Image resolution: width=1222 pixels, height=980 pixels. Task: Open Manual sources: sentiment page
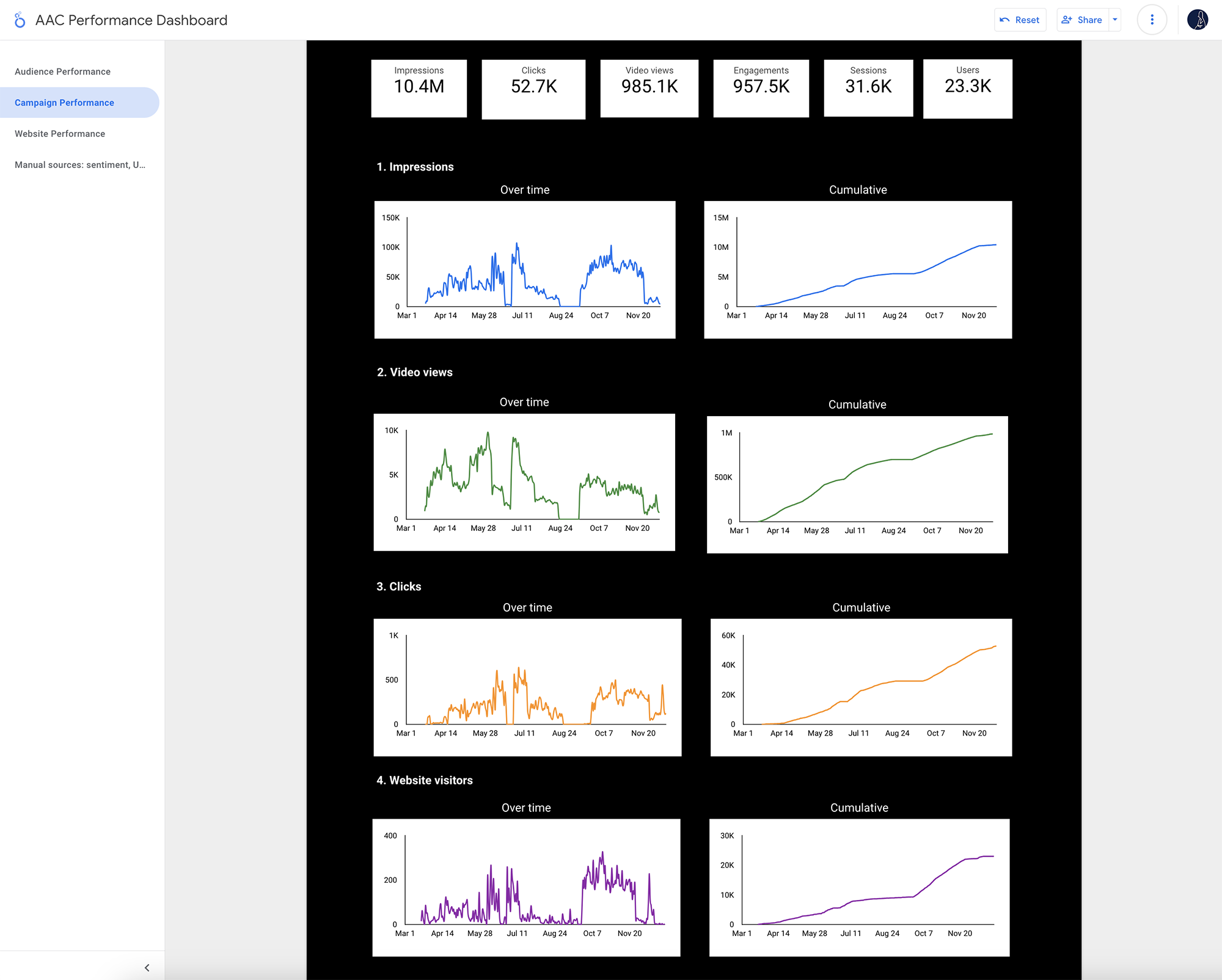pos(80,165)
